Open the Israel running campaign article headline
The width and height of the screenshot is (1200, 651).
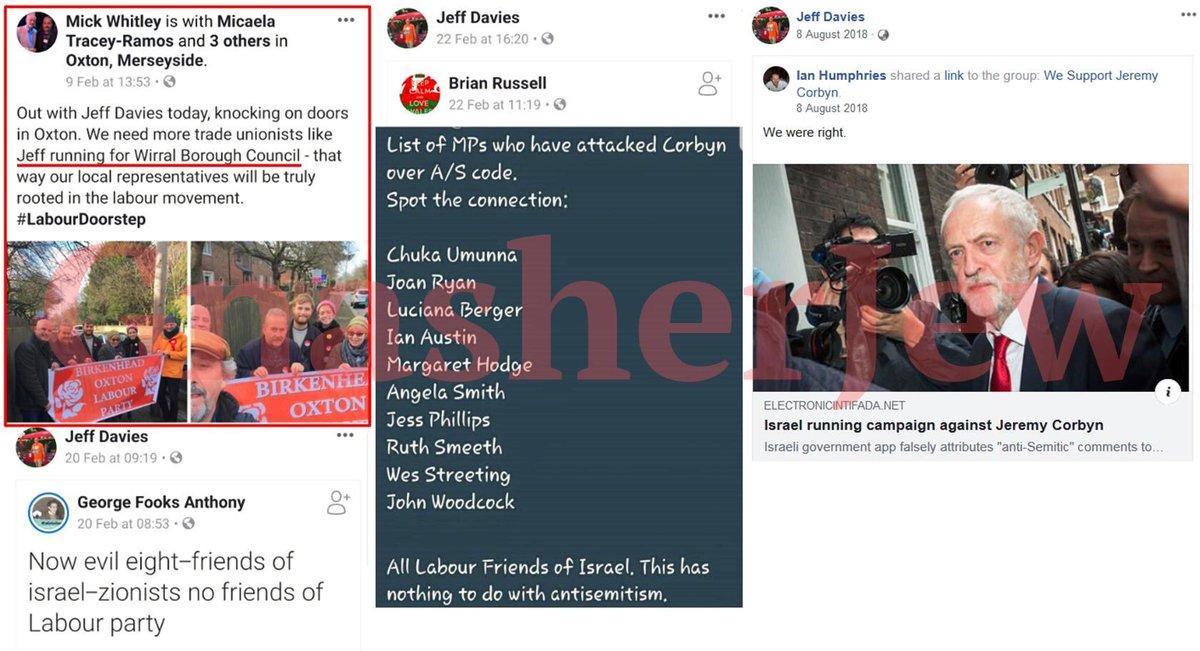coord(934,425)
